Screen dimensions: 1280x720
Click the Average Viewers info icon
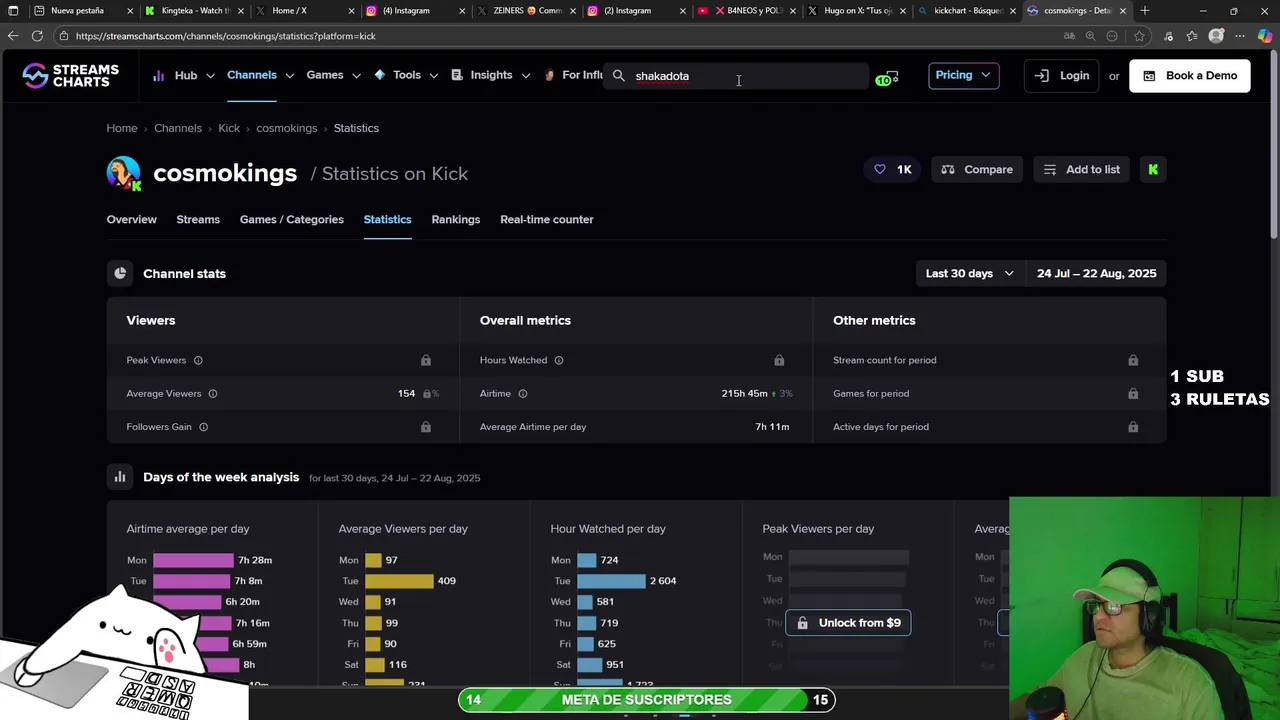213,394
